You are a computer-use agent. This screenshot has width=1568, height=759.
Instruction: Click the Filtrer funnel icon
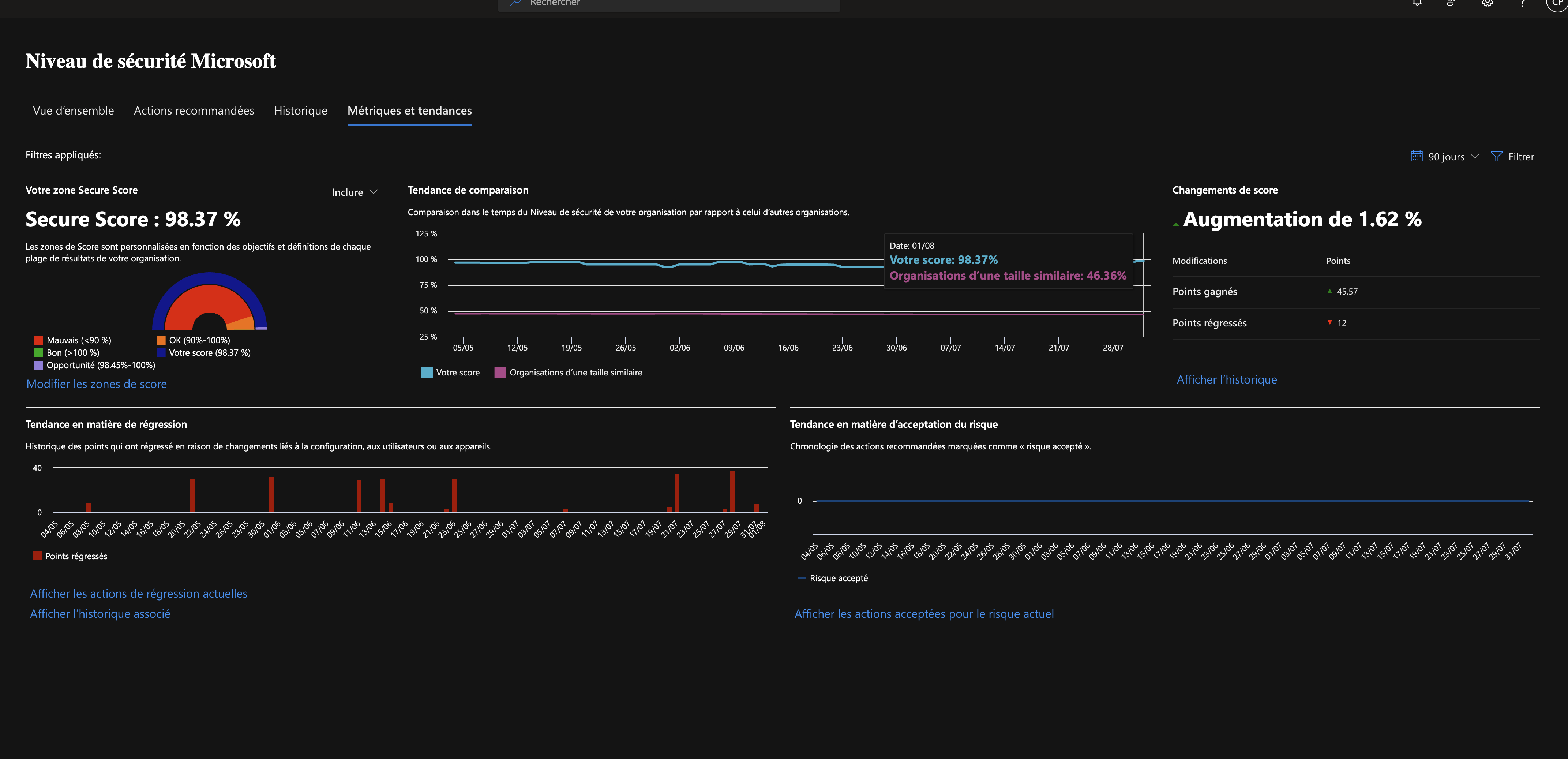pyautogui.click(x=1496, y=156)
